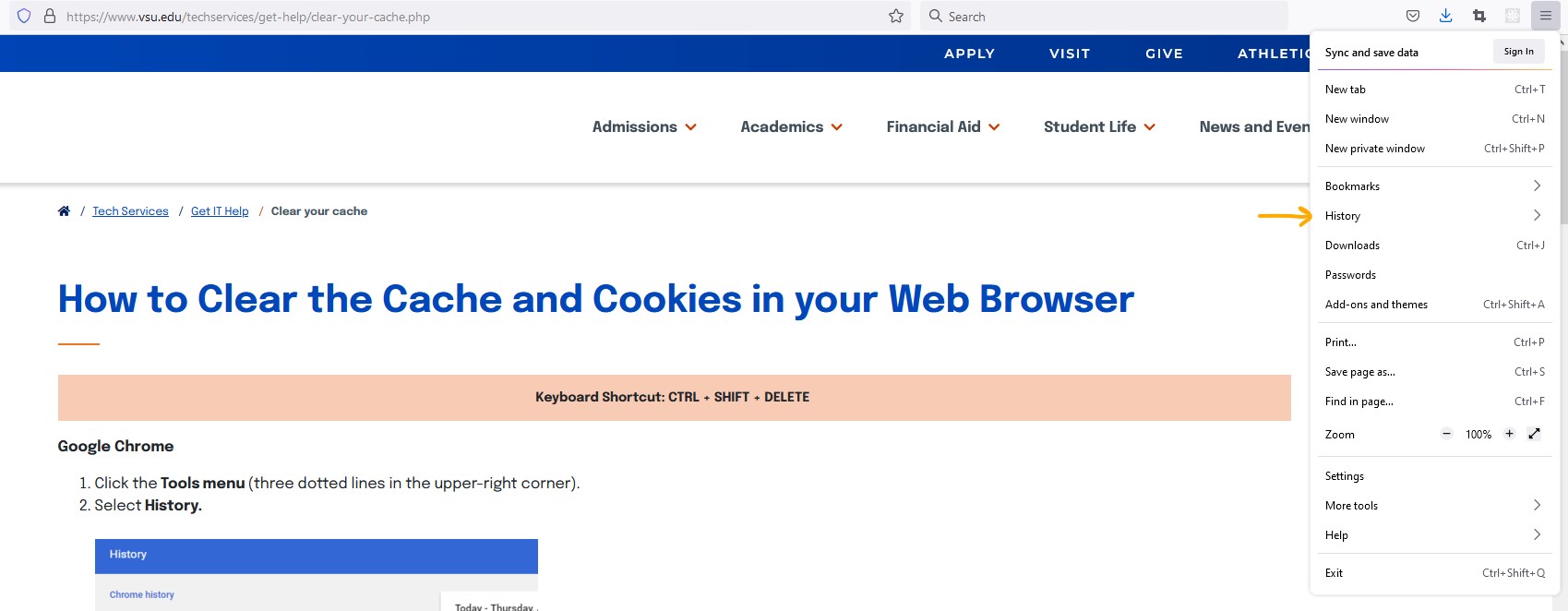Open the History submenu
Image resolution: width=1568 pixels, height=611 pixels.
1434,215
